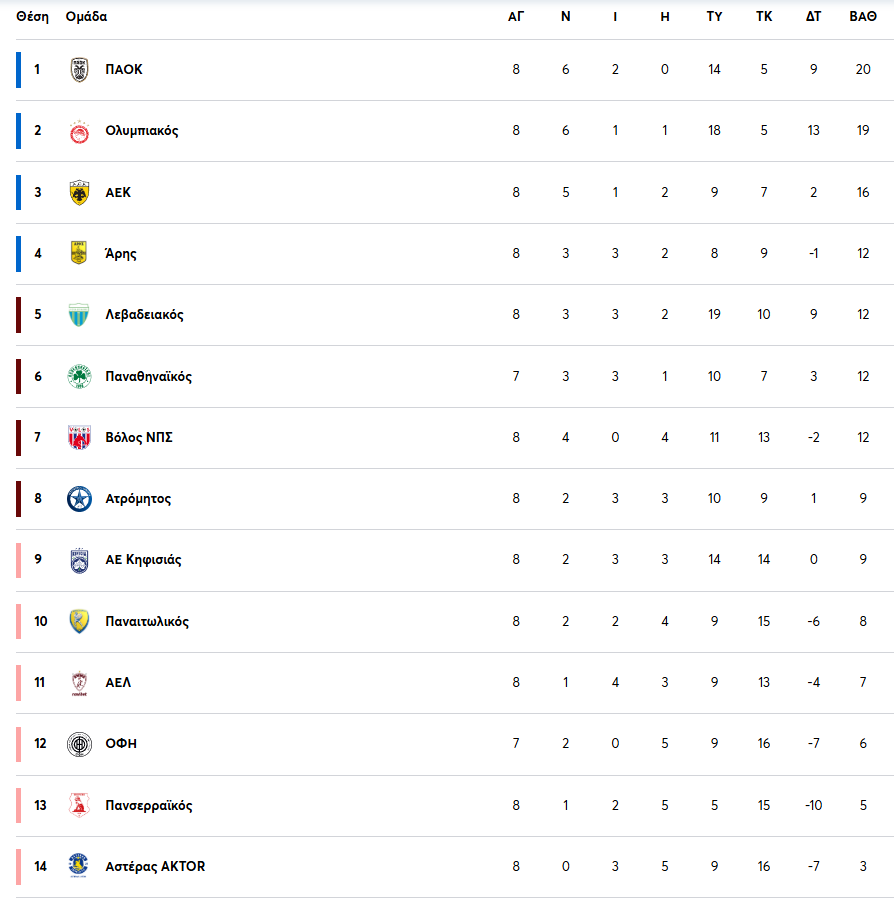Click the Αστέρας AKTOR club logo
Screen dimensions: 894x899
(79, 866)
